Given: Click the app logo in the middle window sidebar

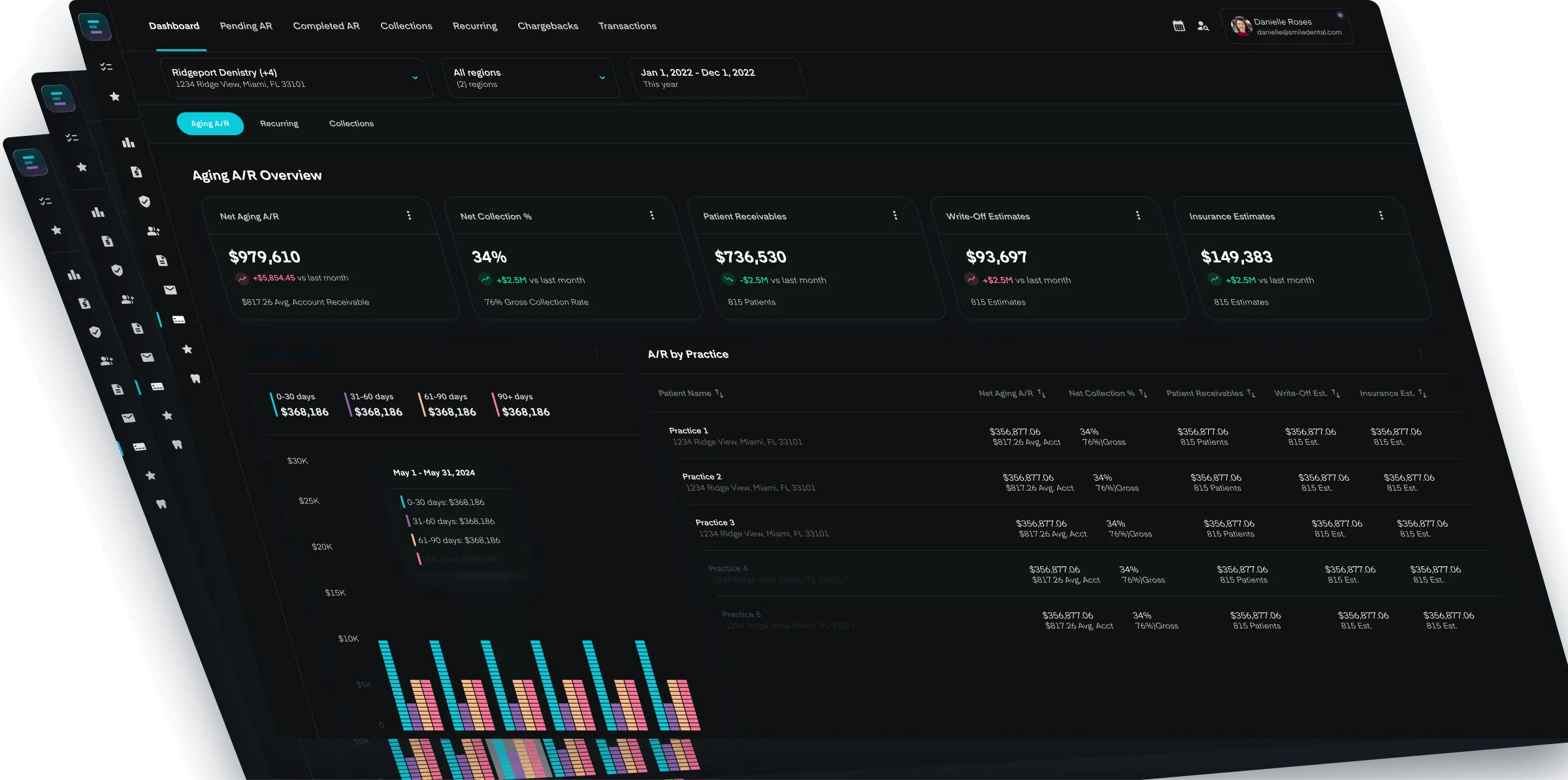Looking at the screenshot, I should 57,99.
